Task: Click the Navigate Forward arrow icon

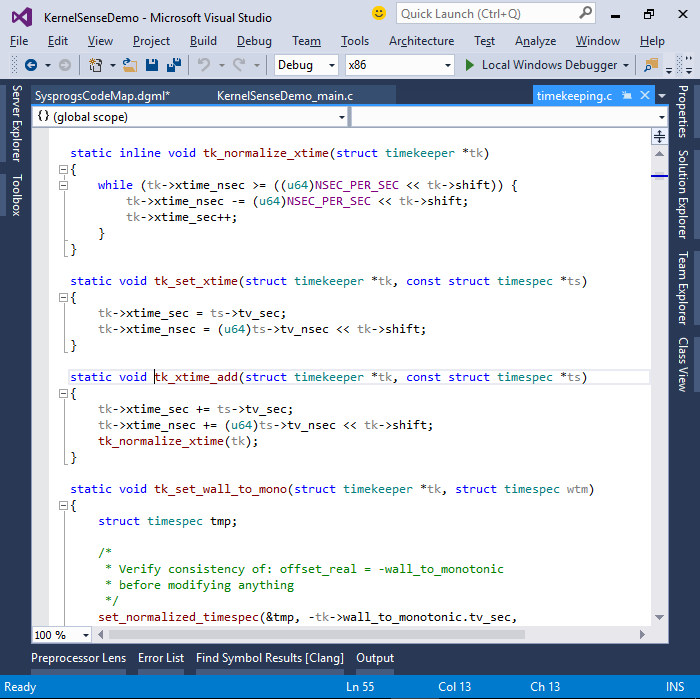Action: point(65,65)
